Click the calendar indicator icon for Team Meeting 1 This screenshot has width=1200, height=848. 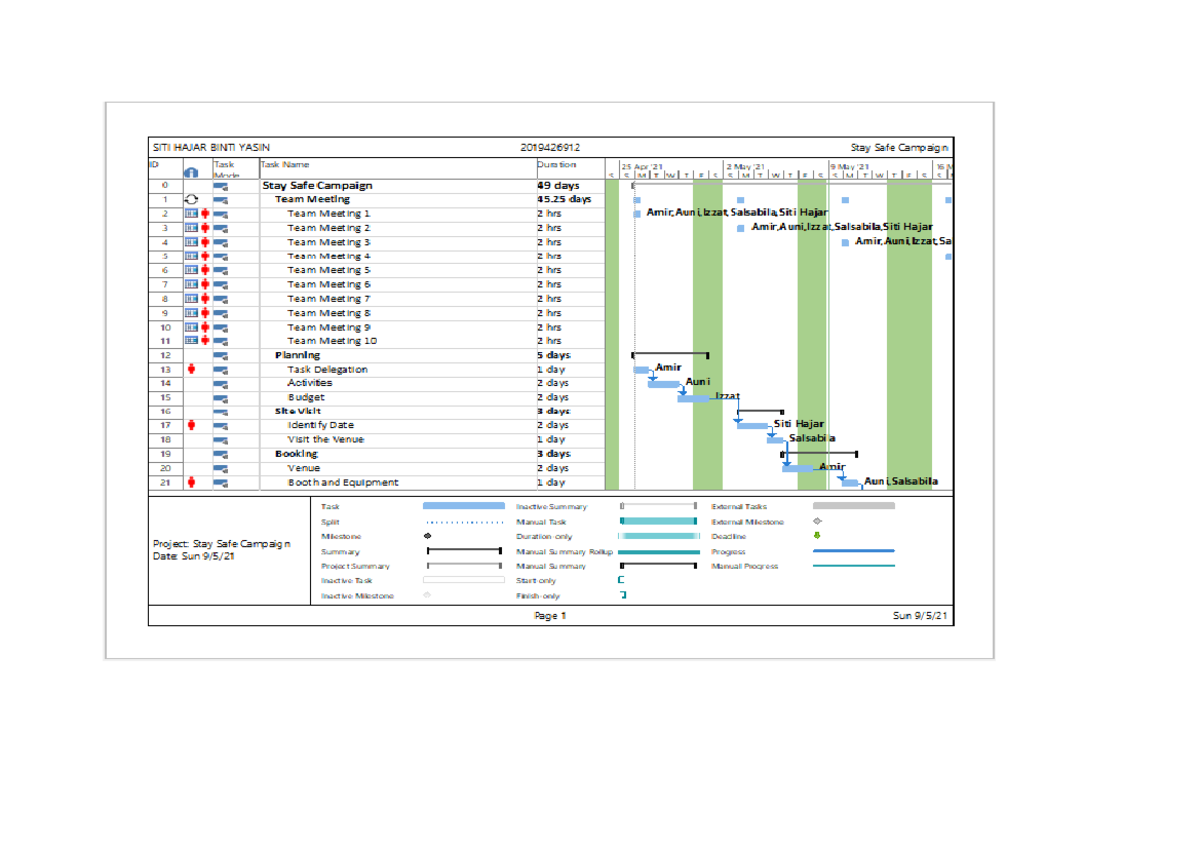coord(191,214)
